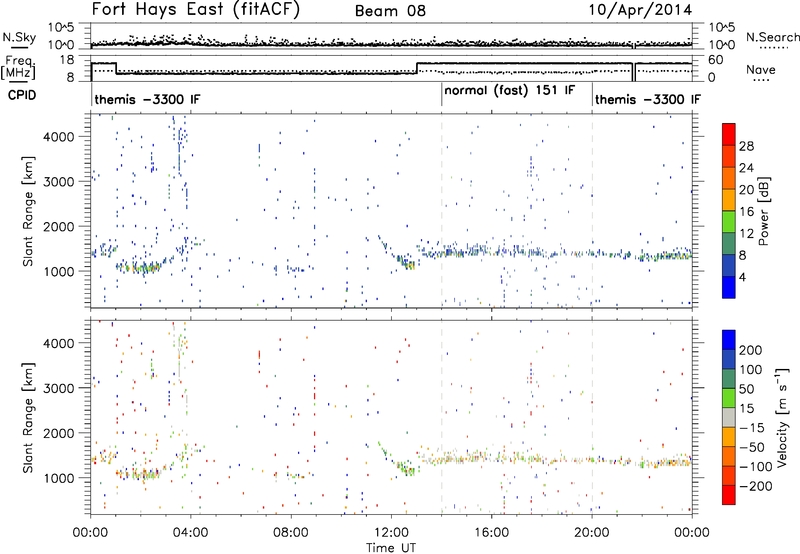800x554 pixels.
Task: Click the 'Fort Hays East (fitACF)' title
Action: pos(196,10)
